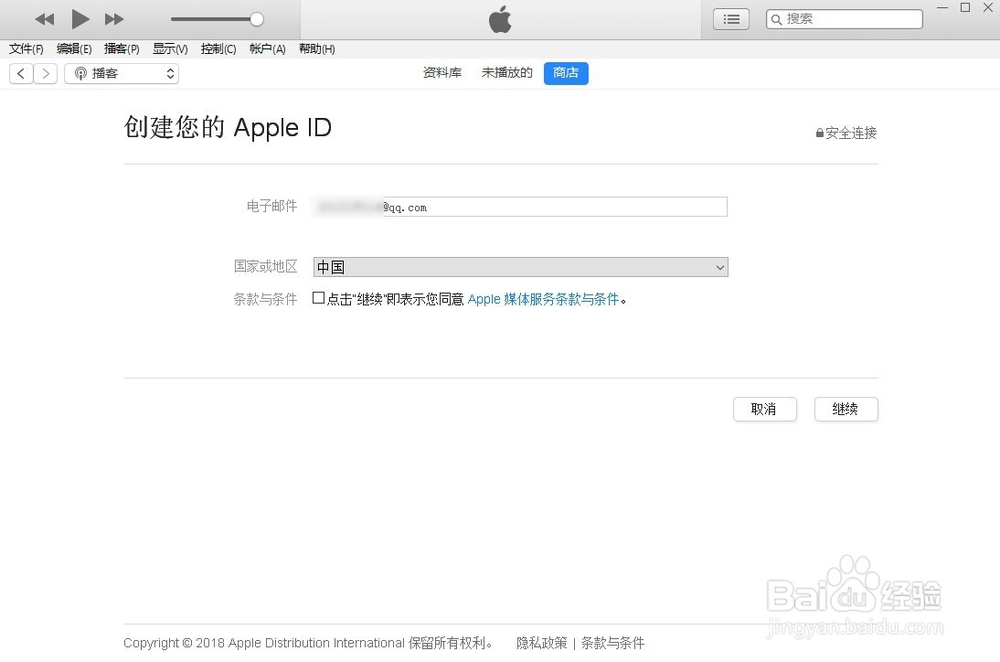
Task: Check the 条款与条件 agreement checkbox
Action: pyautogui.click(x=318, y=298)
